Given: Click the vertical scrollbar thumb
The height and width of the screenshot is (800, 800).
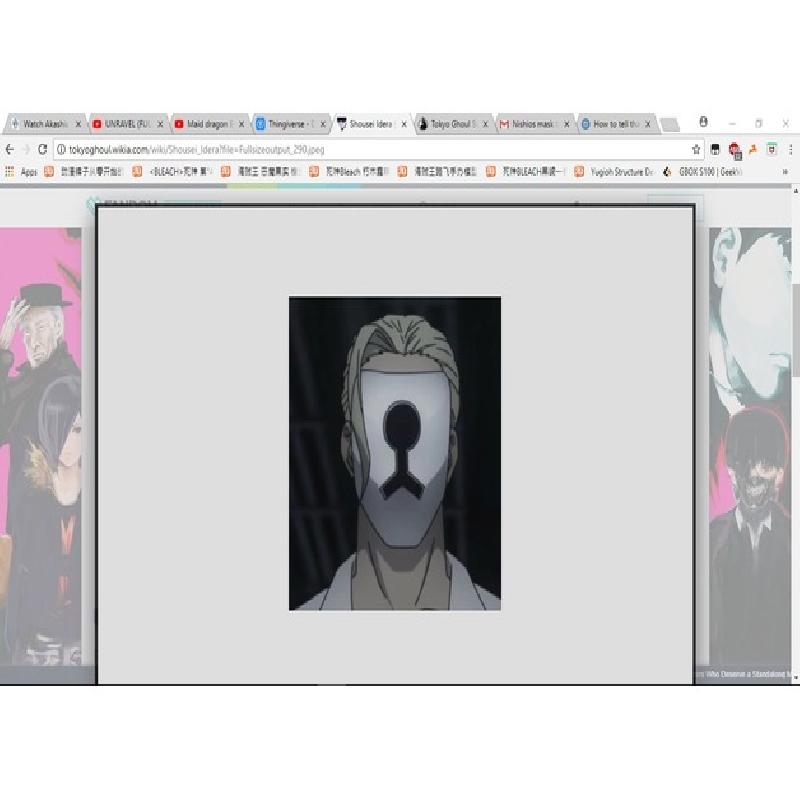Looking at the screenshot, I should tap(795, 330).
